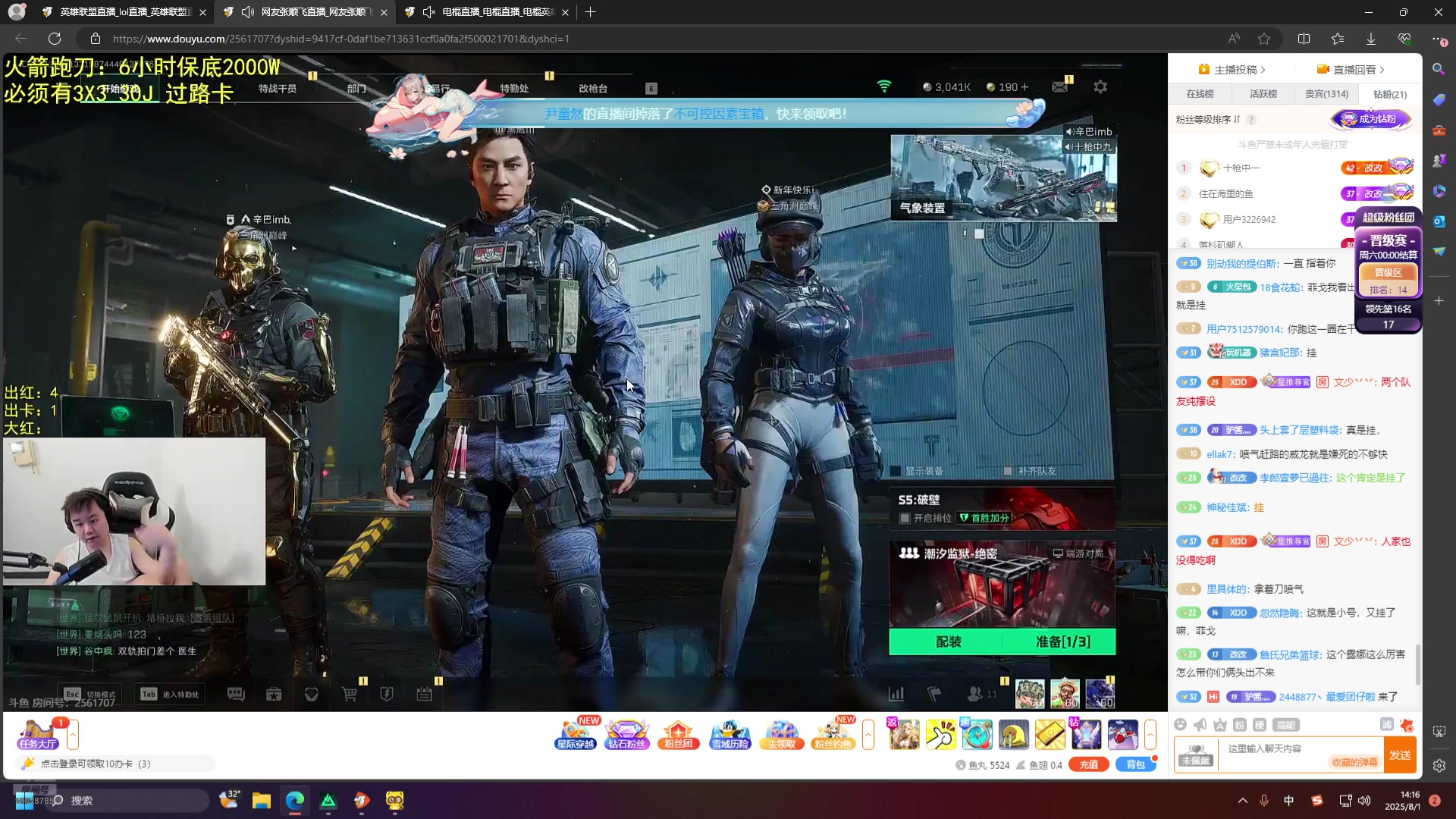The height and width of the screenshot is (819, 1456).
Task: Click the 十枪中一 top fan row
Action: 1294,168
